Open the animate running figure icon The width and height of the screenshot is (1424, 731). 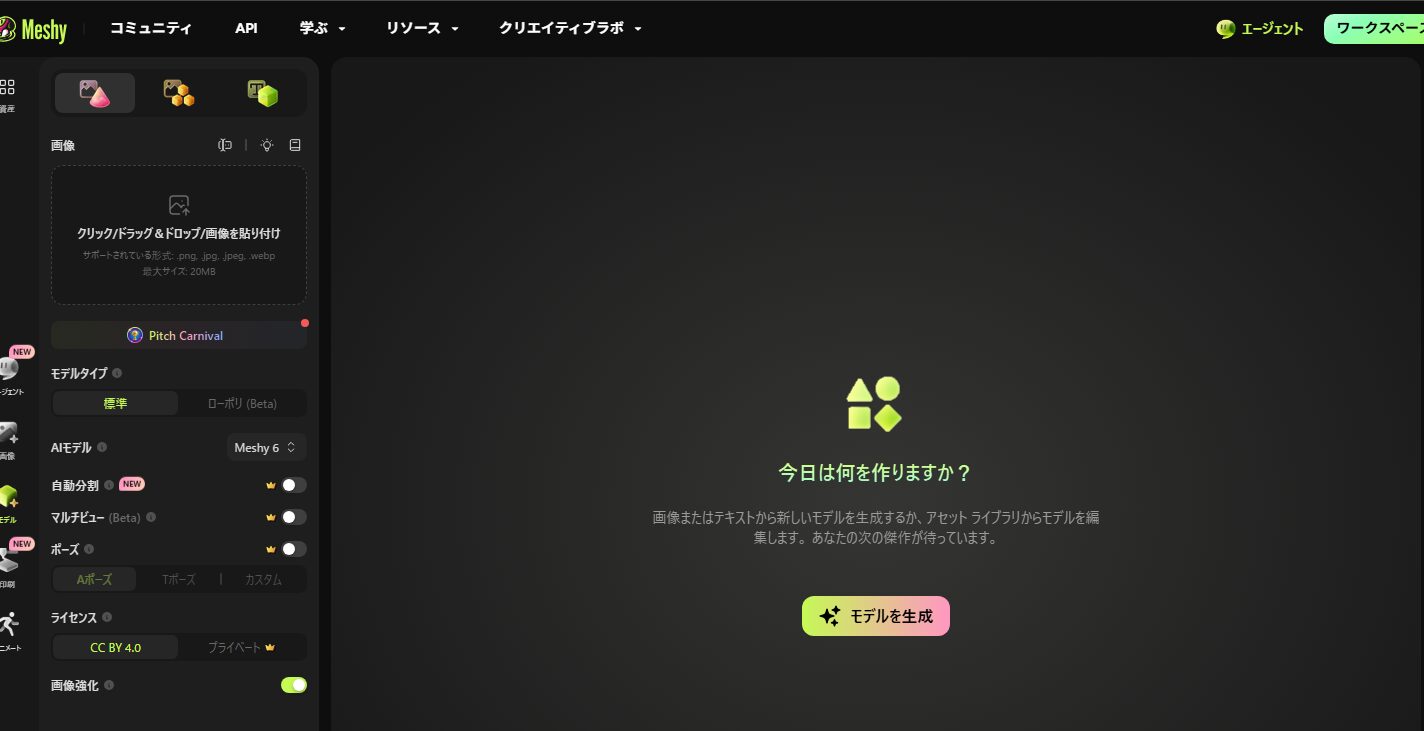click(8, 624)
